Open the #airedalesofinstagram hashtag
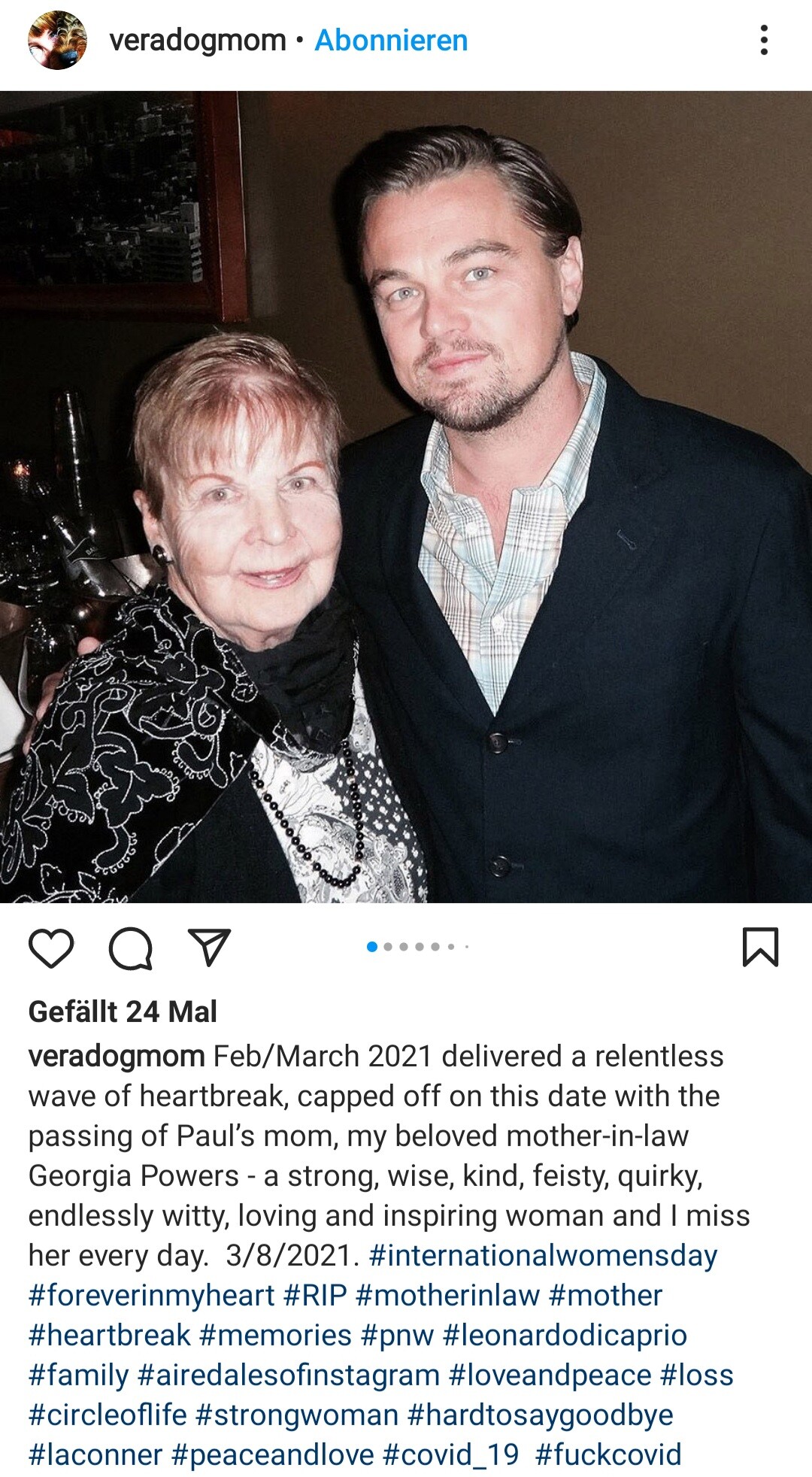Viewport: 812px width, 1477px height. point(289,1375)
